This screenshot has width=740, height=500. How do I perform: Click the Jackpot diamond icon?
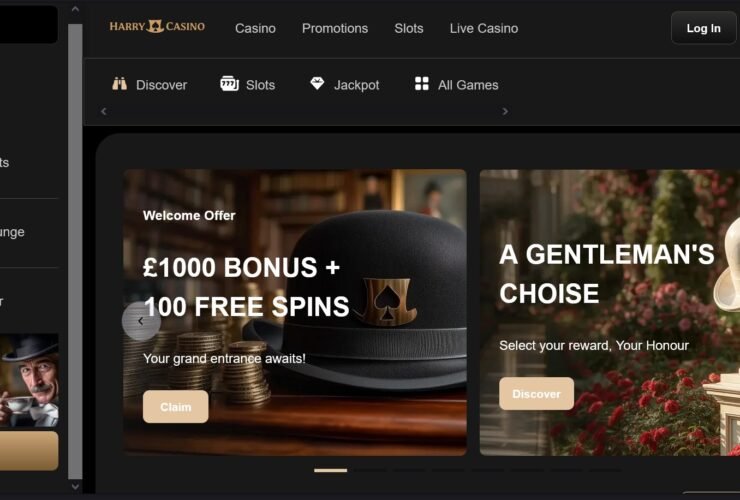pyautogui.click(x=317, y=84)
